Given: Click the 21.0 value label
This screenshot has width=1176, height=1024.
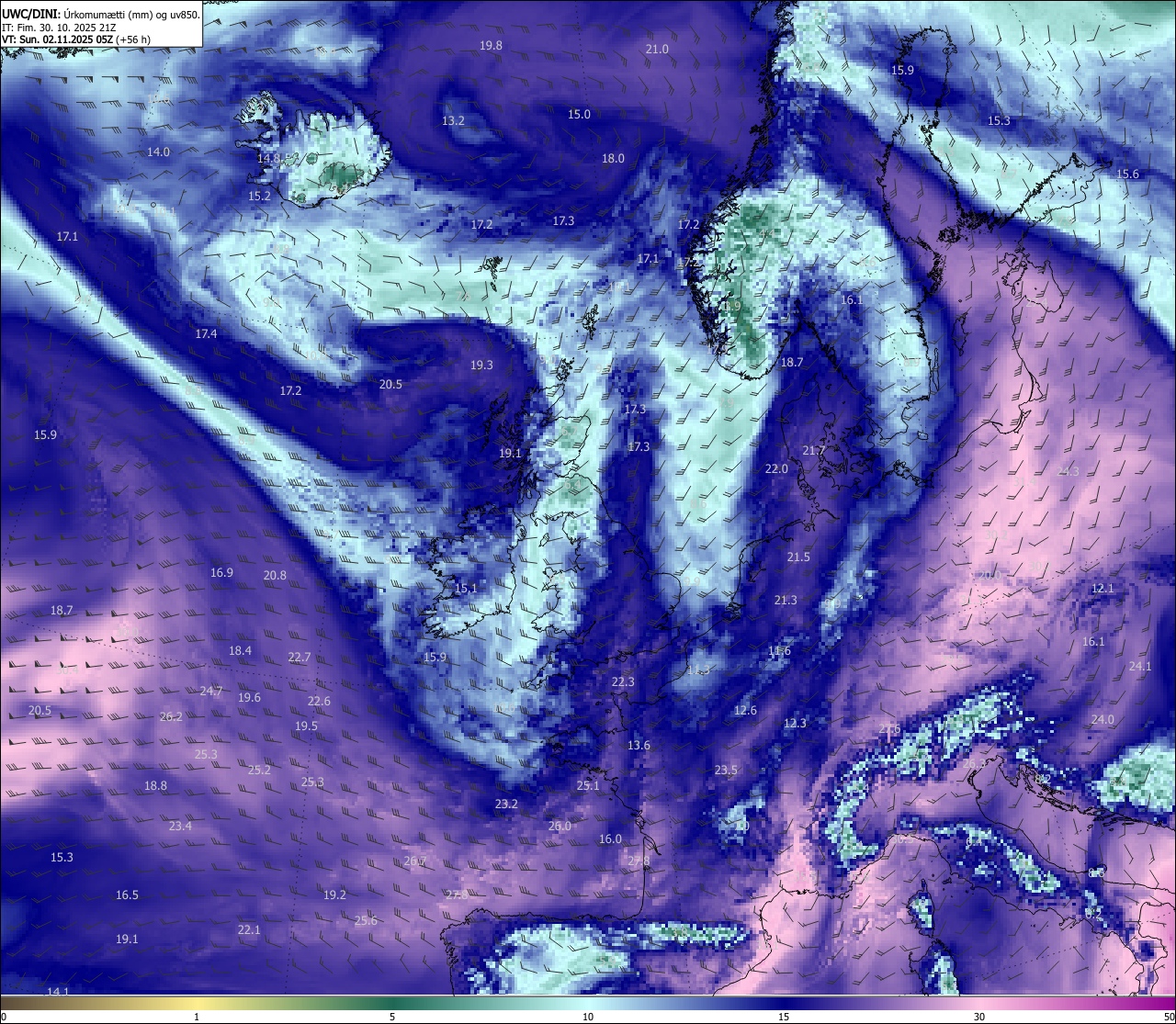Looking at the screenshot, I should (657, 50).
